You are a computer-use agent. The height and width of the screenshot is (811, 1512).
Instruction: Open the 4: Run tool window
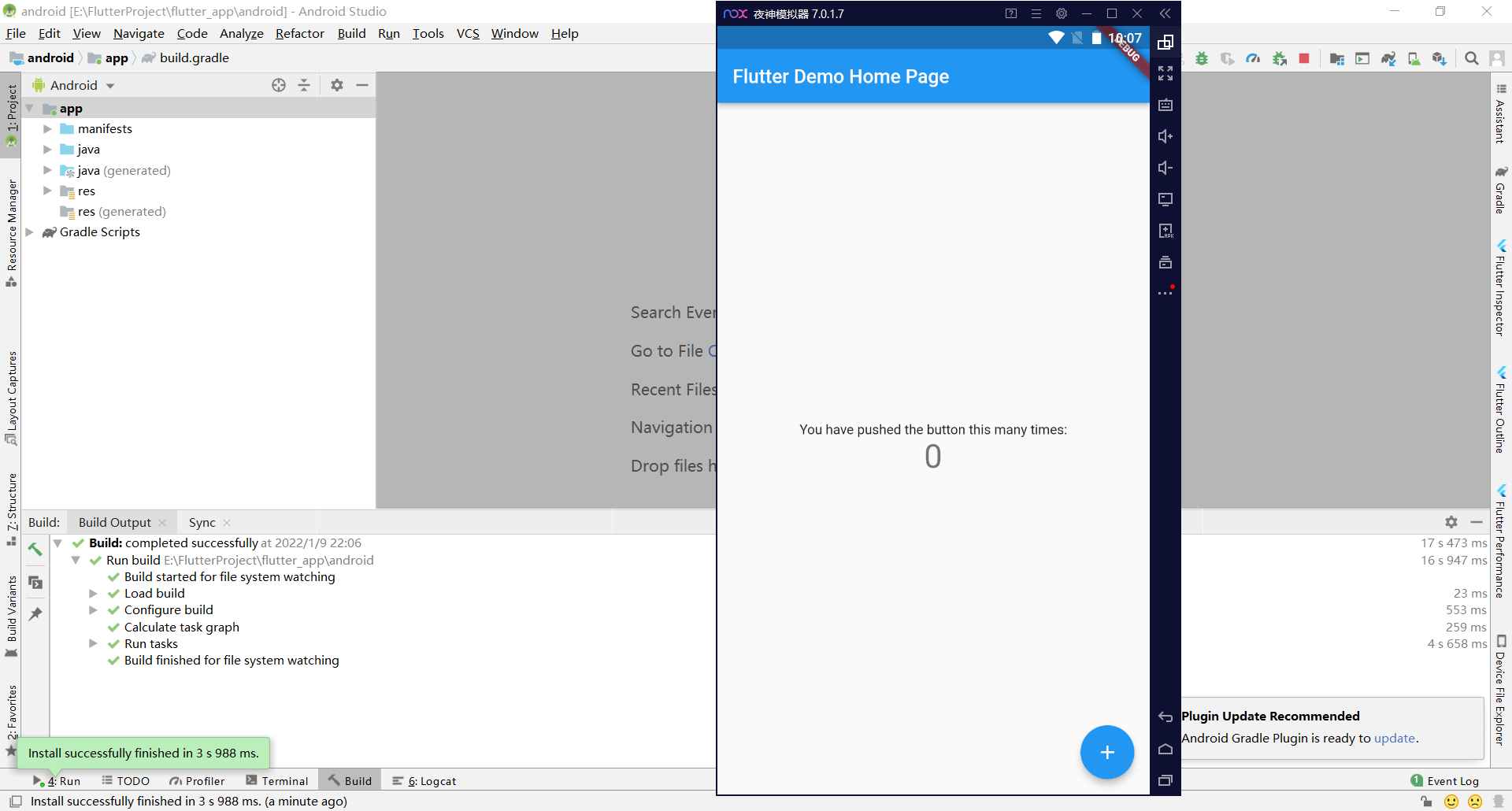pos(57,781)
